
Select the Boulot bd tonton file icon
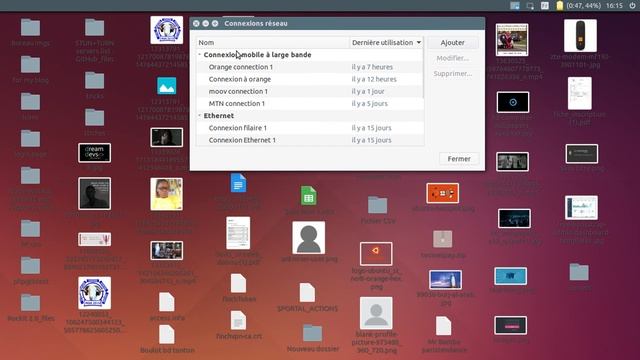[x=167, y=335]
